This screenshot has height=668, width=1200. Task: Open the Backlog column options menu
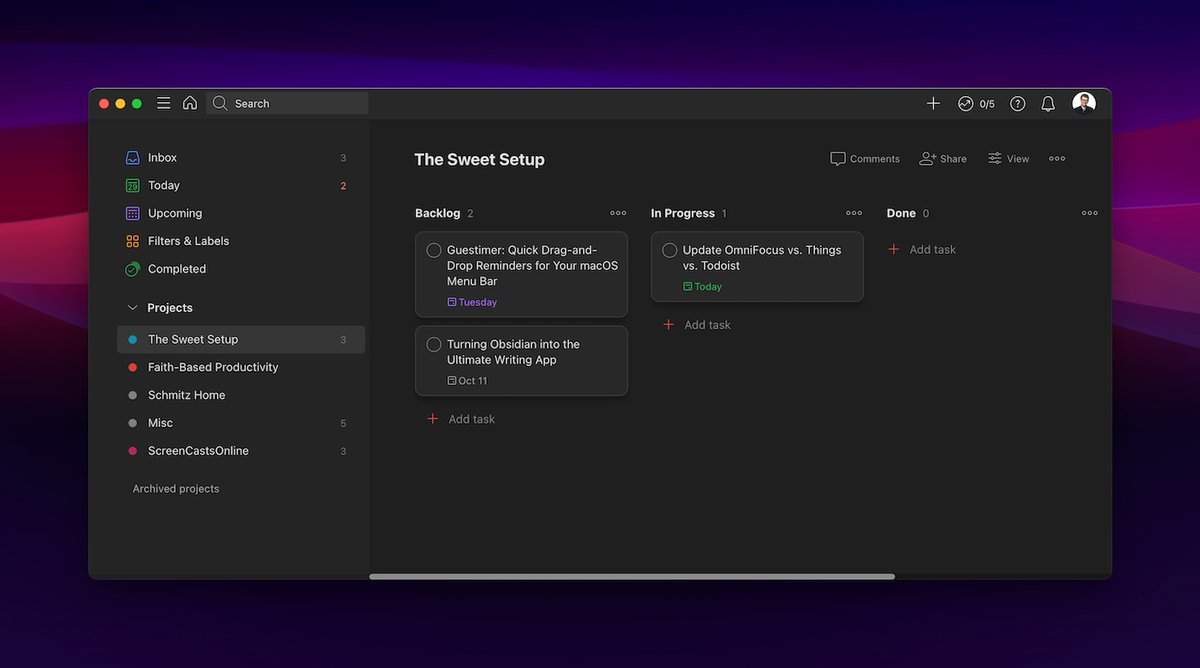[618, 213]
